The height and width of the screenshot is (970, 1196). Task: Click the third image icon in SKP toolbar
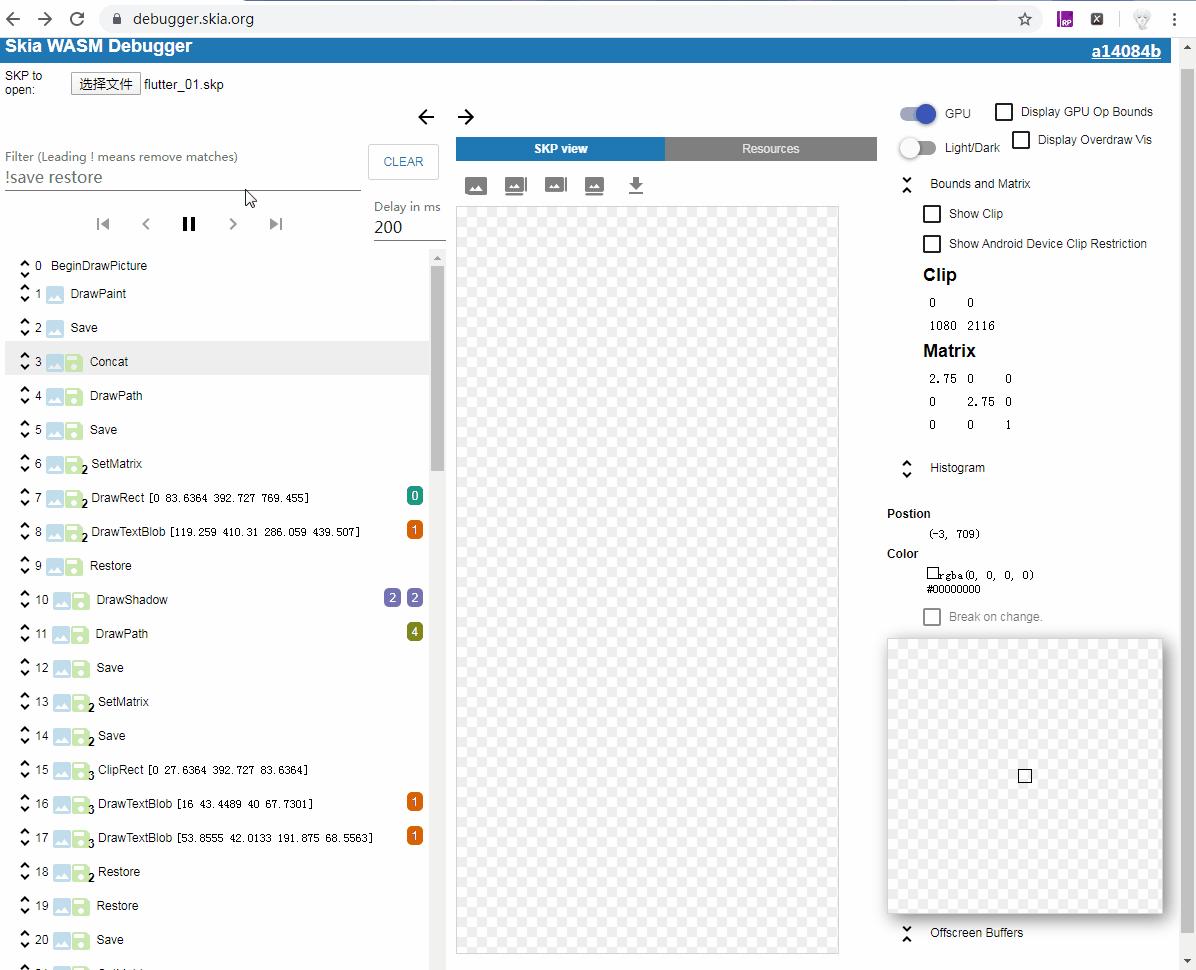coord(555,185)
